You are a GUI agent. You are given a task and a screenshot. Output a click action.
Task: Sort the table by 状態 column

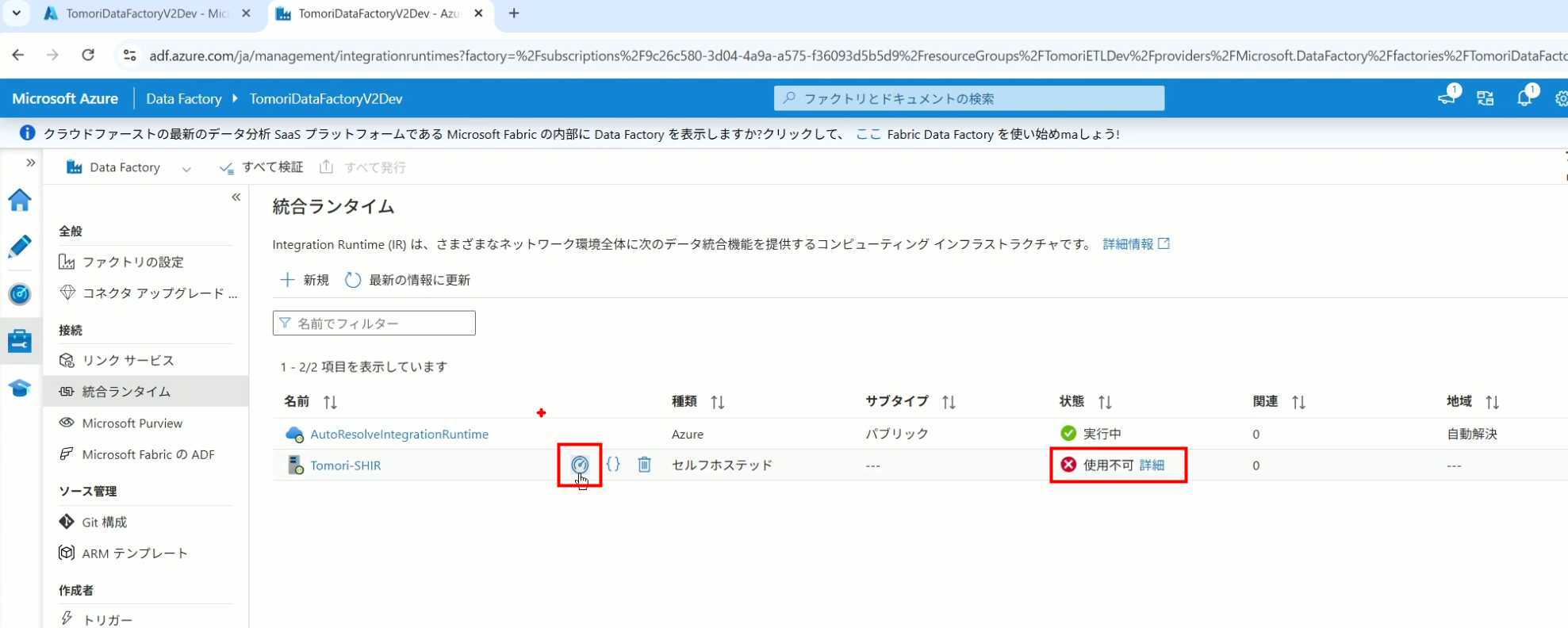(x=1104, y=402)
